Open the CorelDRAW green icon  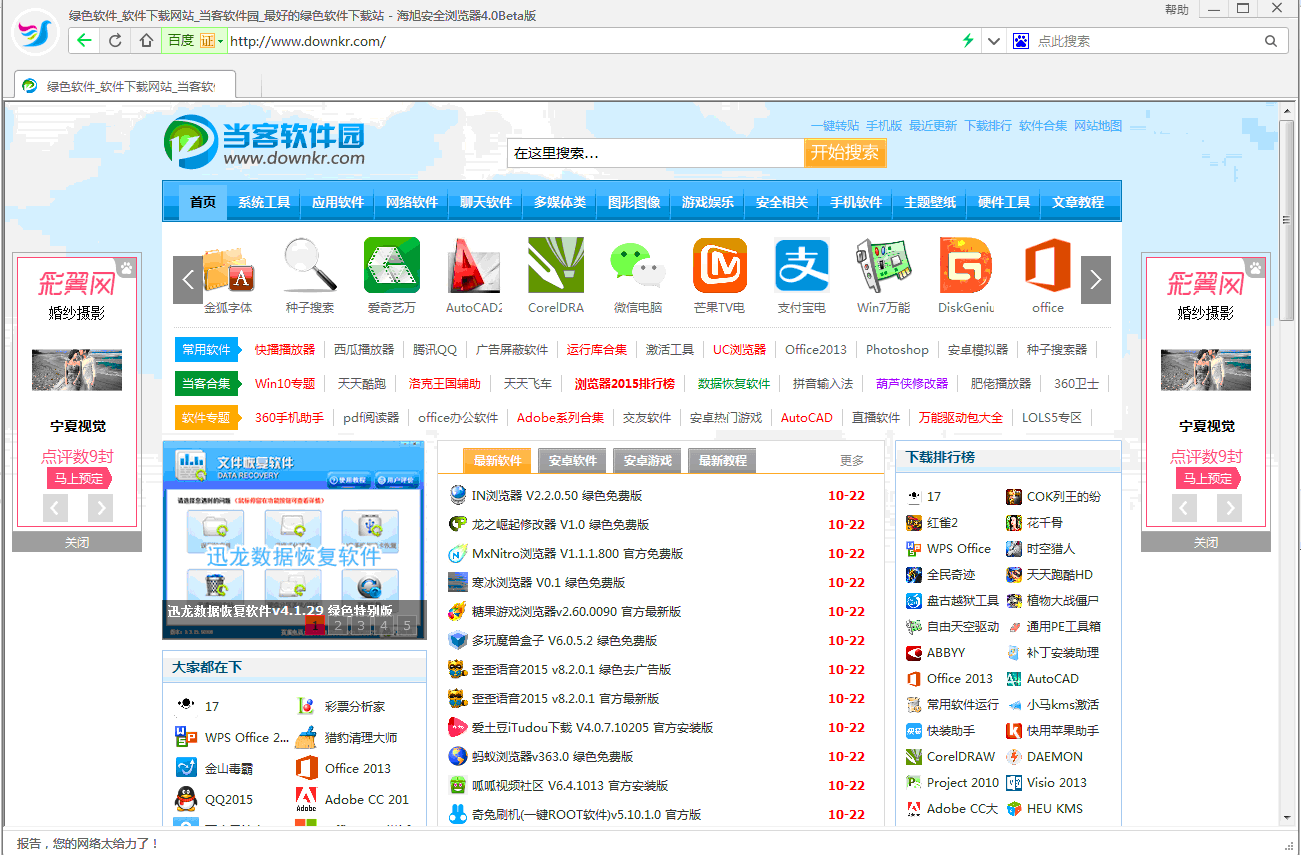point(556,265)
